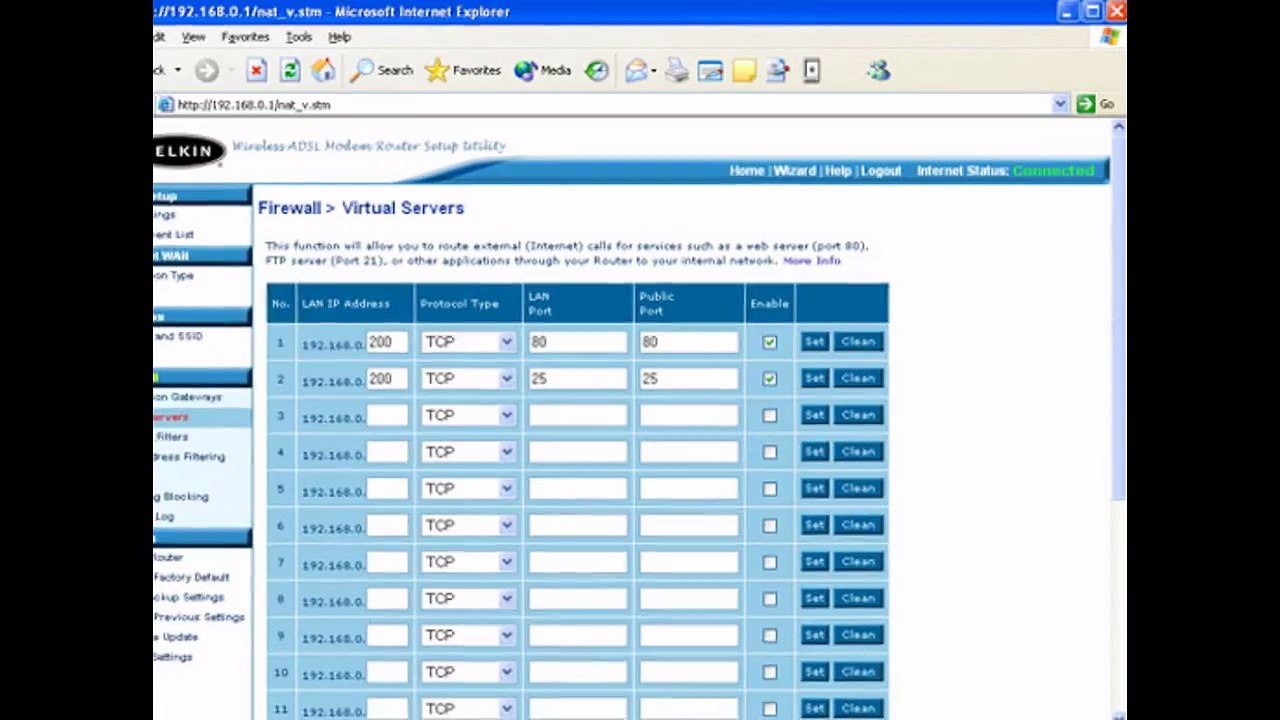
Task: Open the Help link in the router header
Action: coord(838,171)
